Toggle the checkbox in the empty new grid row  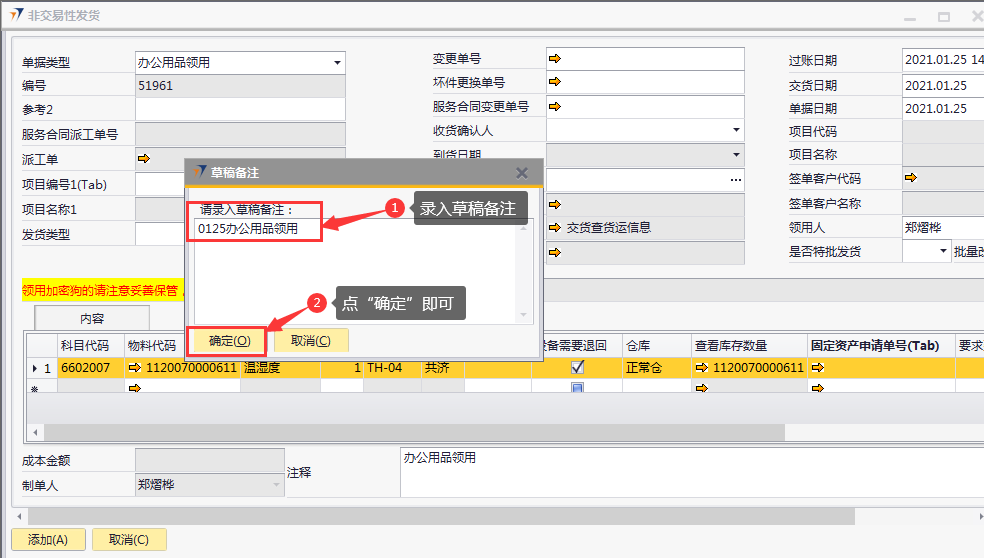coord(577,387)
